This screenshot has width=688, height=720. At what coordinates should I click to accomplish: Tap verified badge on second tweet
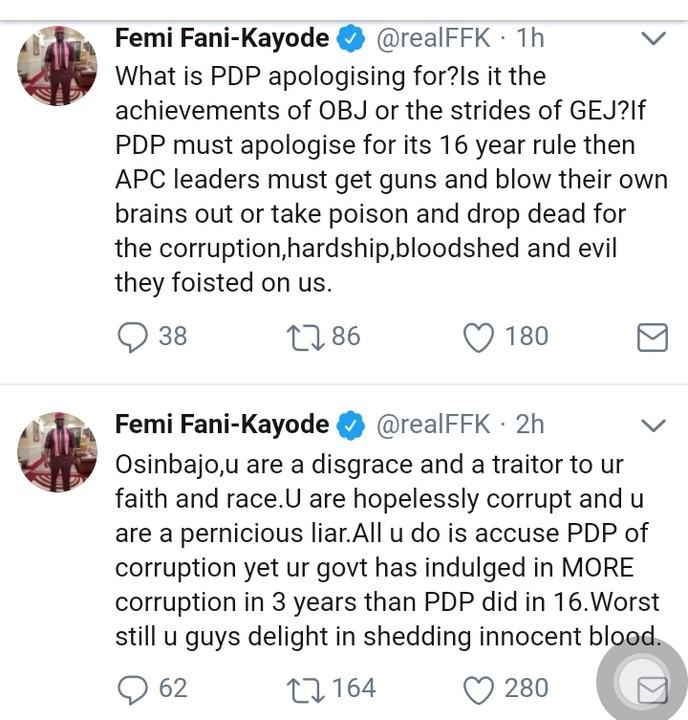point(350,425)
